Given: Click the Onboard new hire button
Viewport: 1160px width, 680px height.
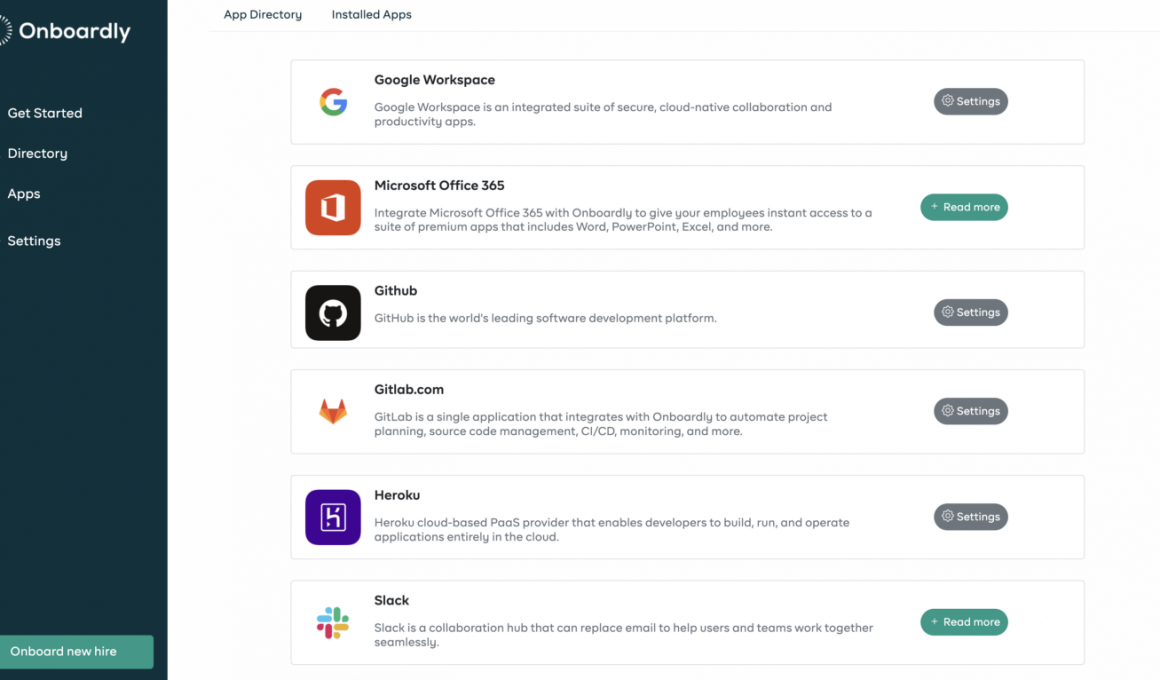Looking at the screenshot, I should pyautogui.click(x=76, y=652).
